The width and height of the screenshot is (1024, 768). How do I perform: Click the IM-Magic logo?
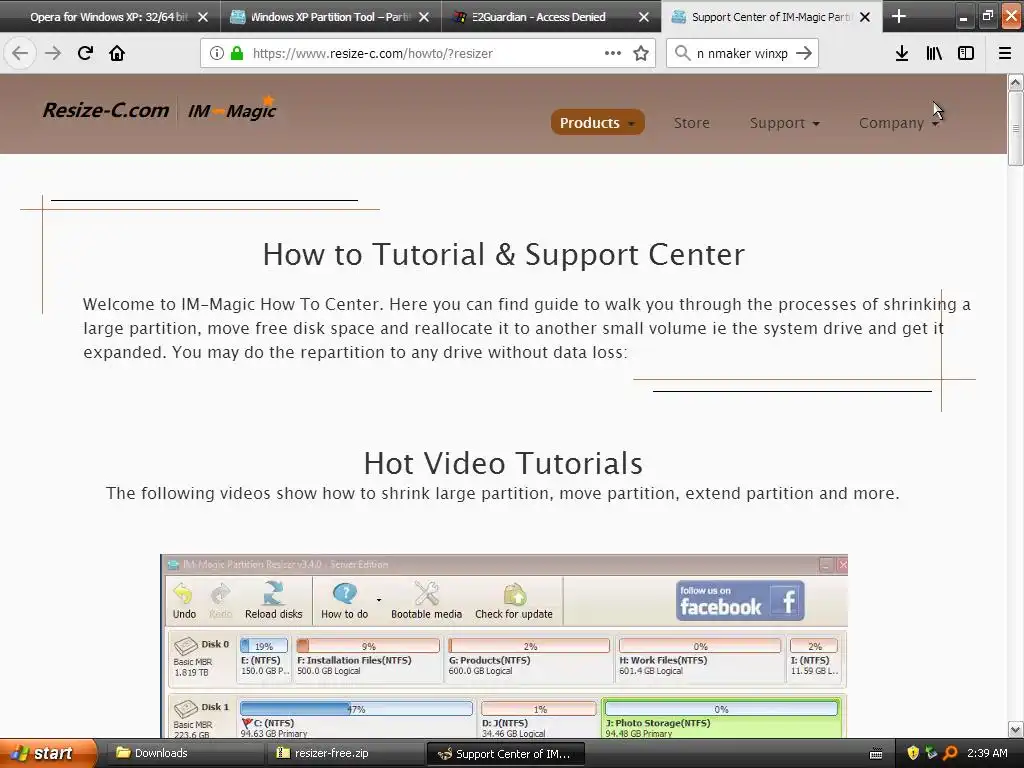[232, 109]
